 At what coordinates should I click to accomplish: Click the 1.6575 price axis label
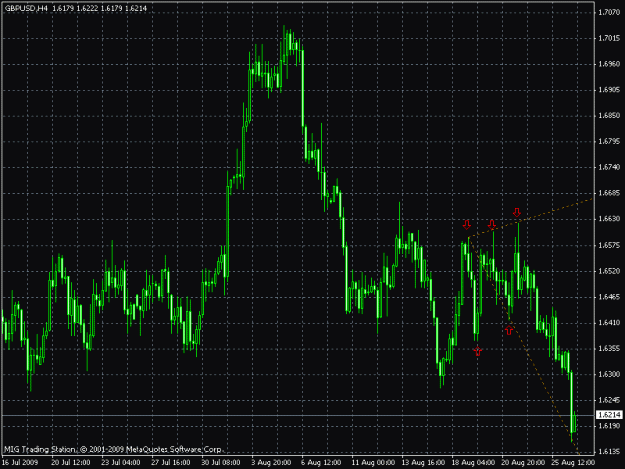click(609, 245)
